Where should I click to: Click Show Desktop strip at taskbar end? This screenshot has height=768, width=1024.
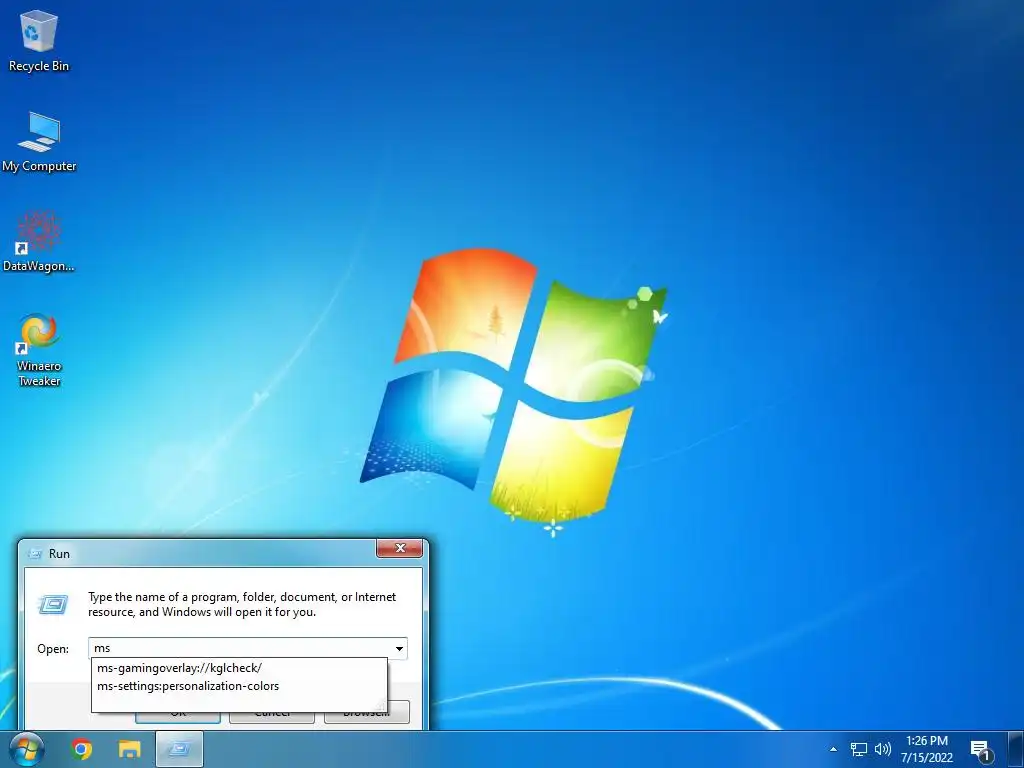pos(1016,749)
